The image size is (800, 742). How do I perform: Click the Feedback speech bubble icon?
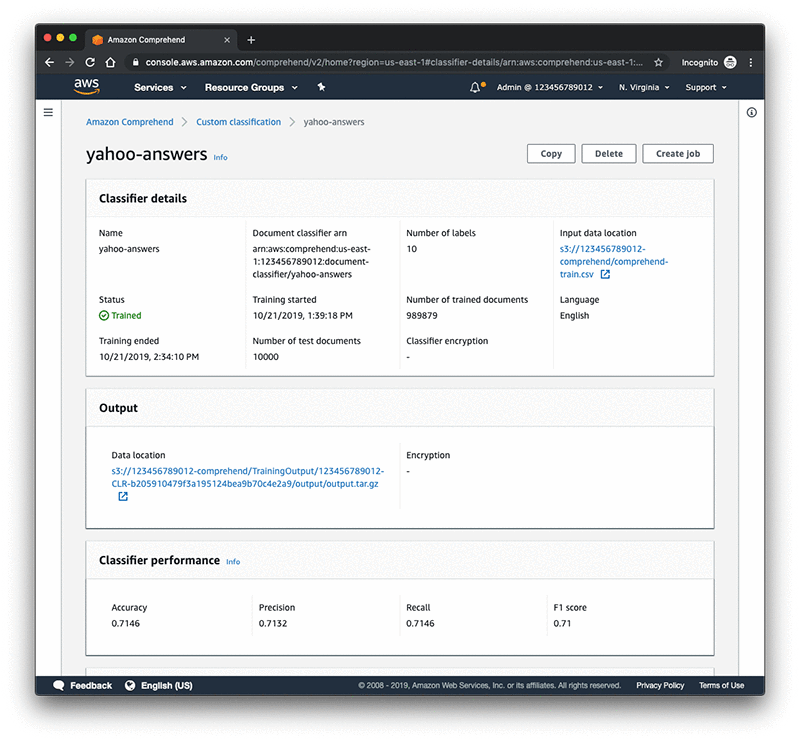tap(59, 685)
